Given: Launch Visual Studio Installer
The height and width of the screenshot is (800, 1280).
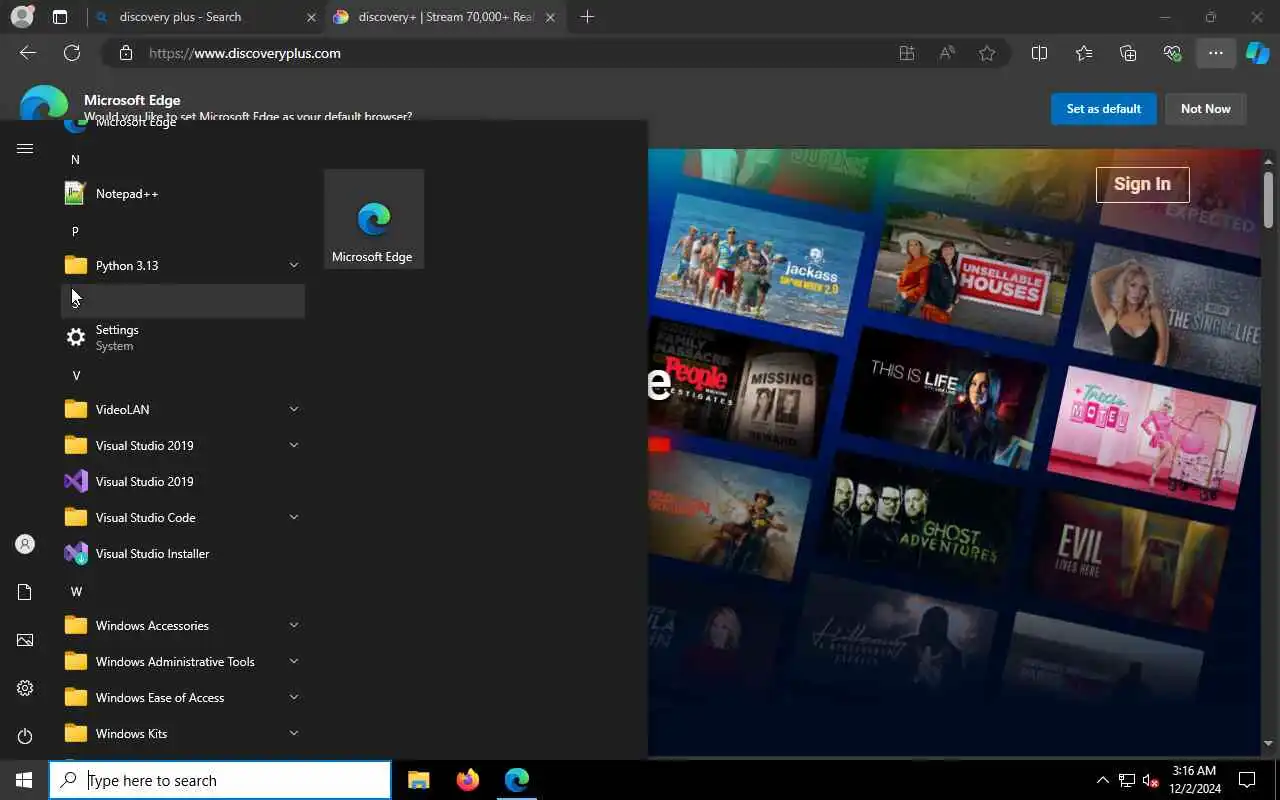Looking at the screenshot, I should tap(183, 553).
